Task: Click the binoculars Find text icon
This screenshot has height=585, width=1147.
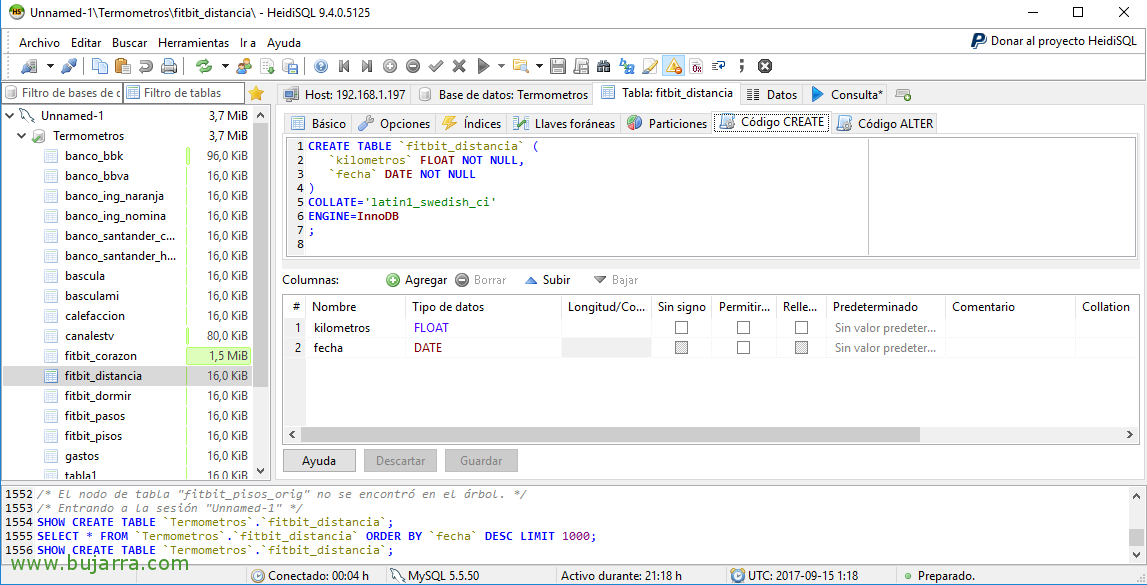Action: click(x=603, y=67)
